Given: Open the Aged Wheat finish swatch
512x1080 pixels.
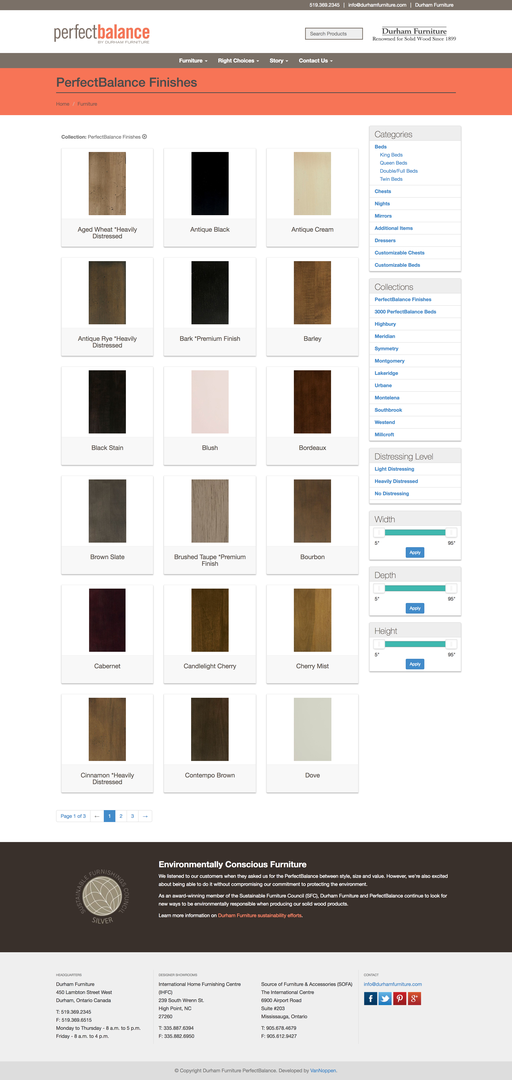Looking at the screenshot, I should (107, 183).
